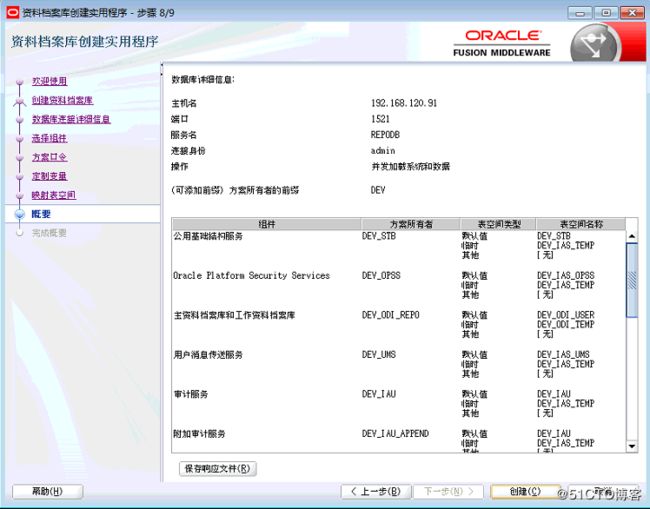The image size is (650, 509).
Task: Click the DEV_IAS_UMS tablespace name
Action: [x=563, y=355]
